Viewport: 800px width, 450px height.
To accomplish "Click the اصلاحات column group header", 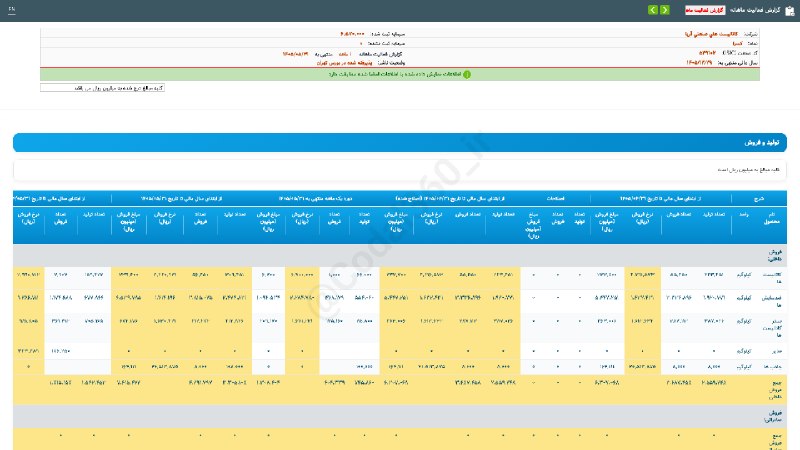I will (556, 198).
